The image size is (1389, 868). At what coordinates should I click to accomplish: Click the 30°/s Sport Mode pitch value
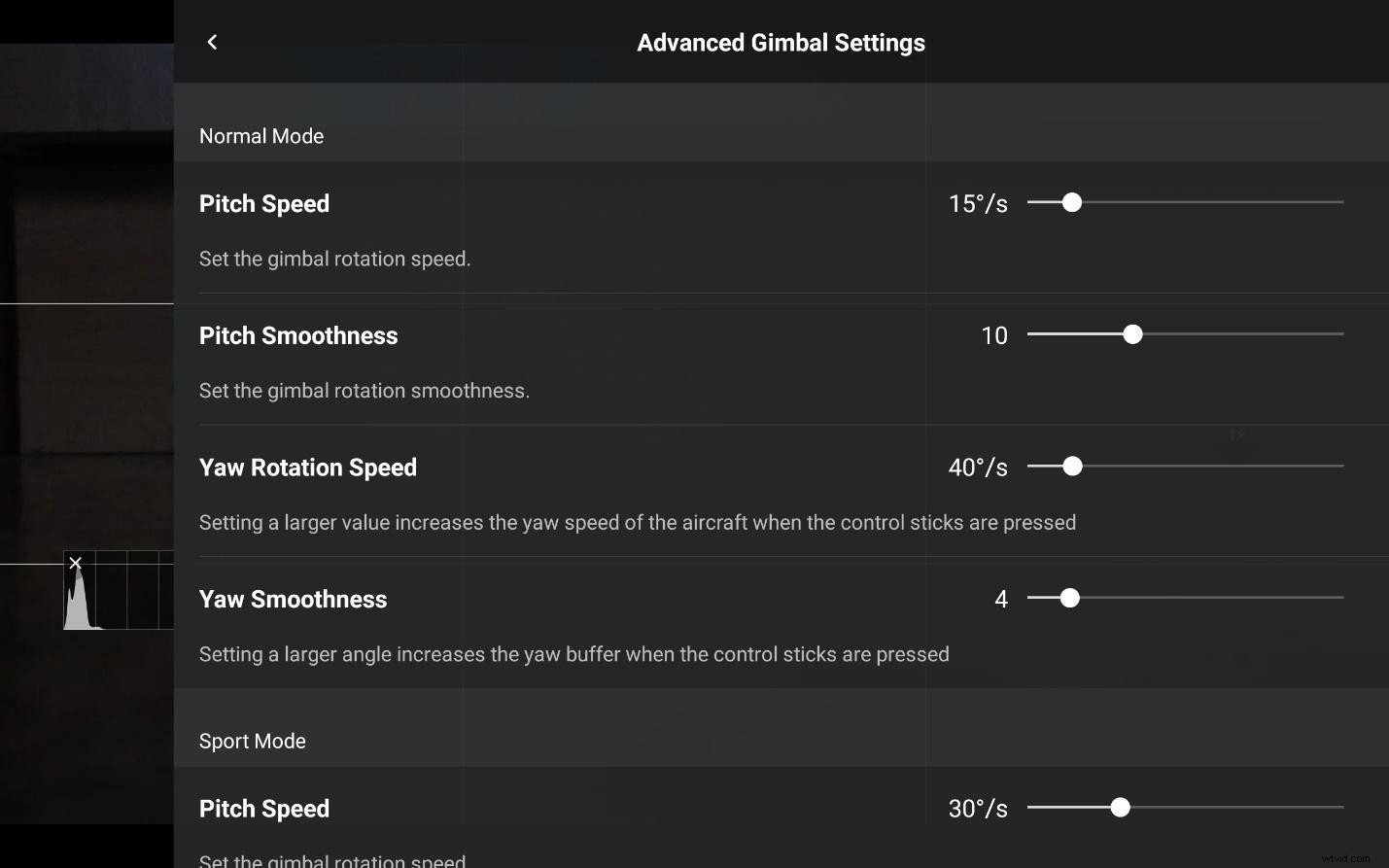[x=979, y=808]
